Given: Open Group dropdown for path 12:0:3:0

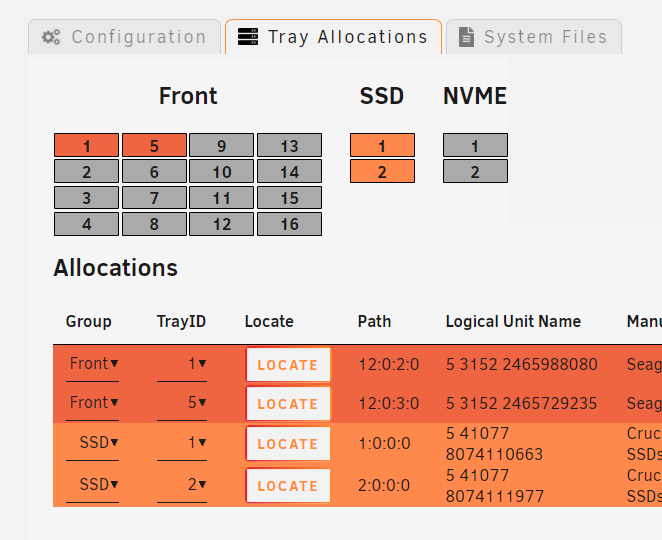Looking at the screenshot, I should (x=92, y=403).
